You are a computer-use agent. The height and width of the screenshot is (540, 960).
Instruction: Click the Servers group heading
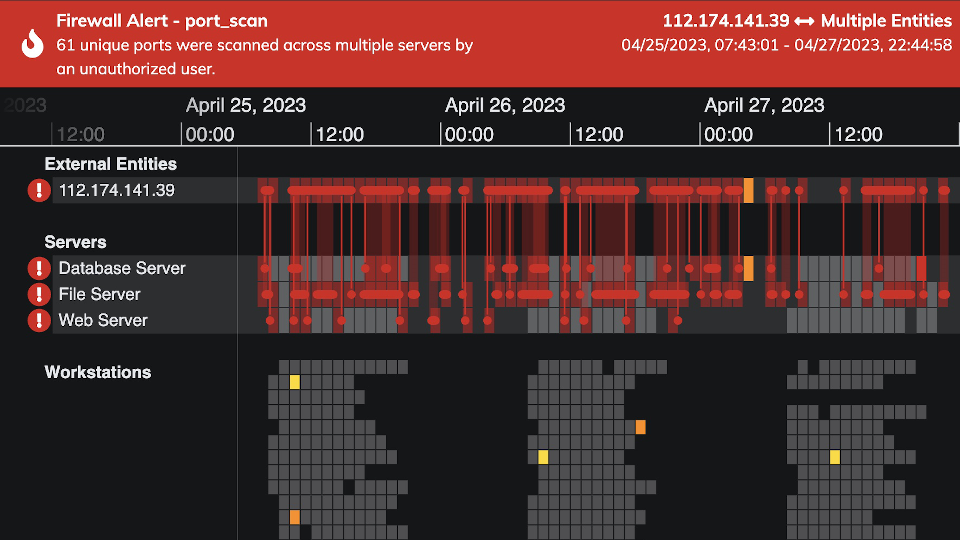pos(75,242)
